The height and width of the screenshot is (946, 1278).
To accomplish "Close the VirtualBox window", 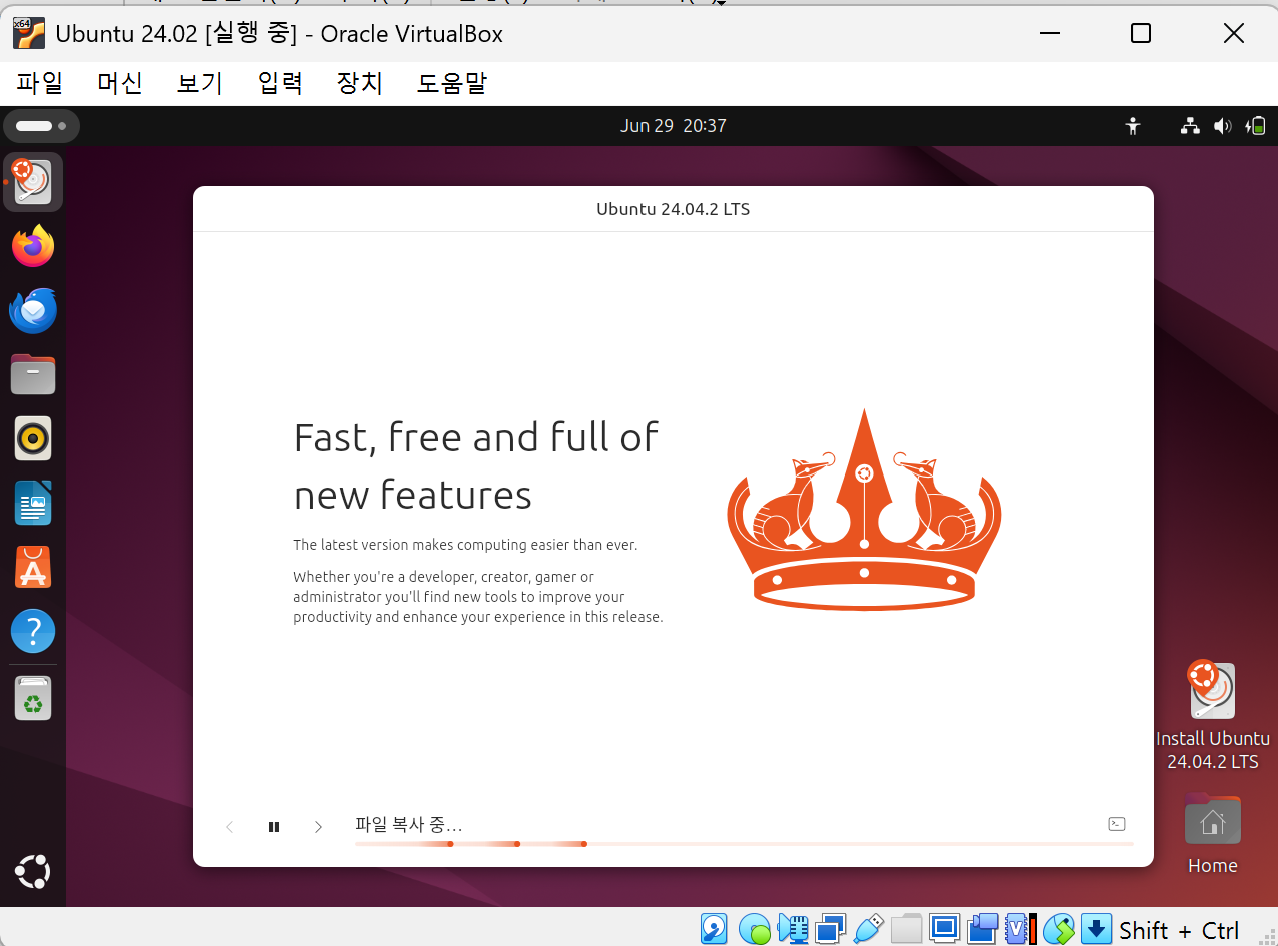I will pyautogui.click(x=1233, y=34).
